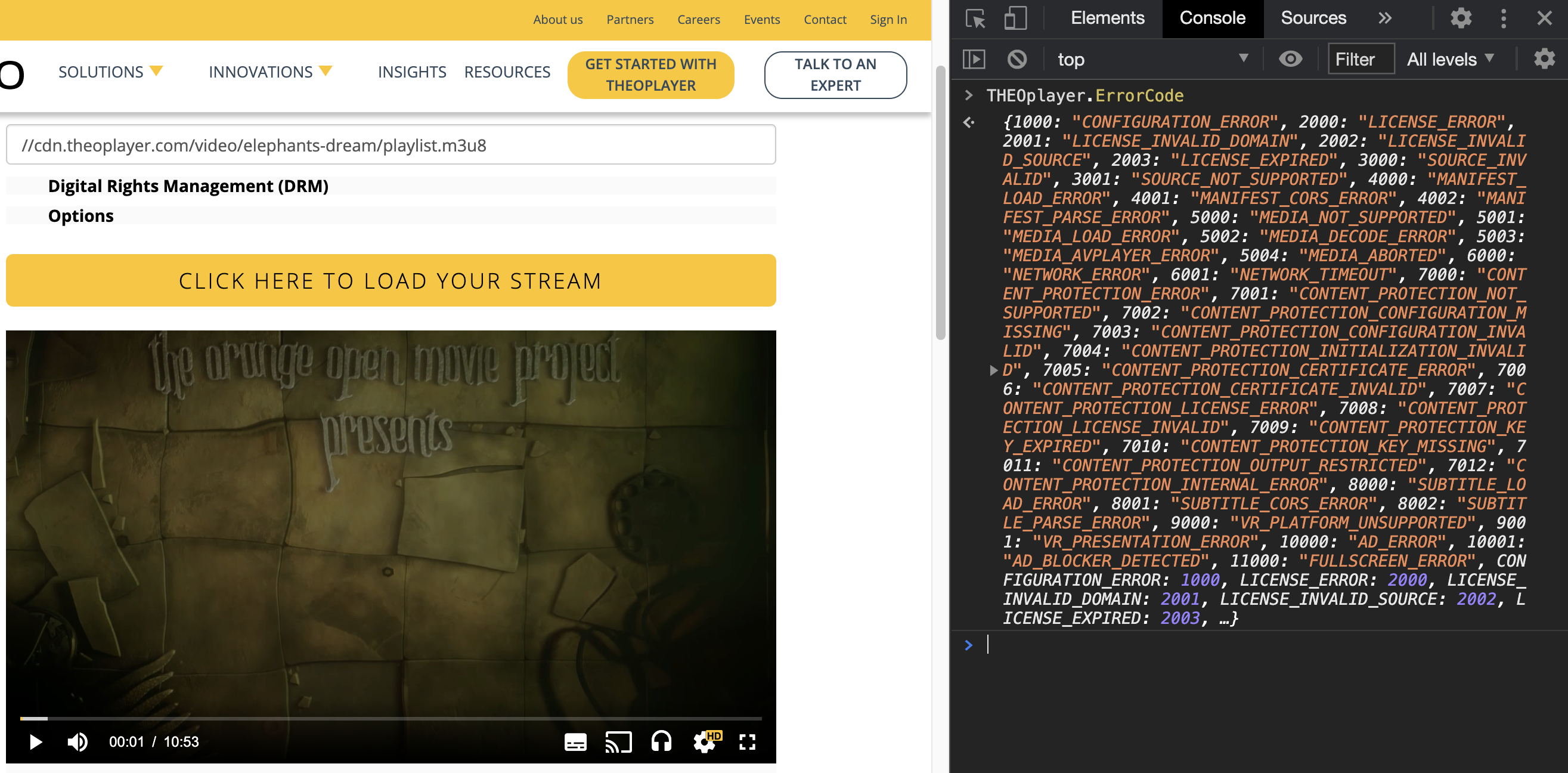Open the HD quality settings gear
Screen dimensions: 1568x773
point(704,741)
